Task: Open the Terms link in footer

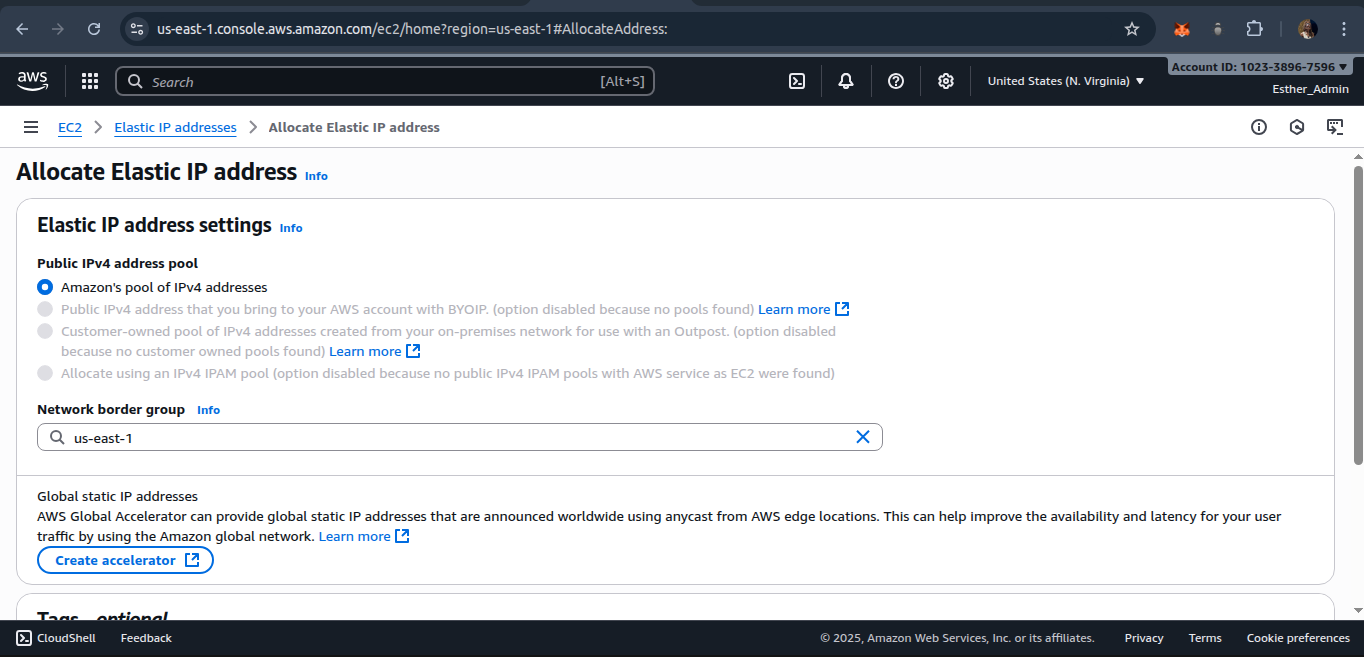Action: [x=1205, y=638]
